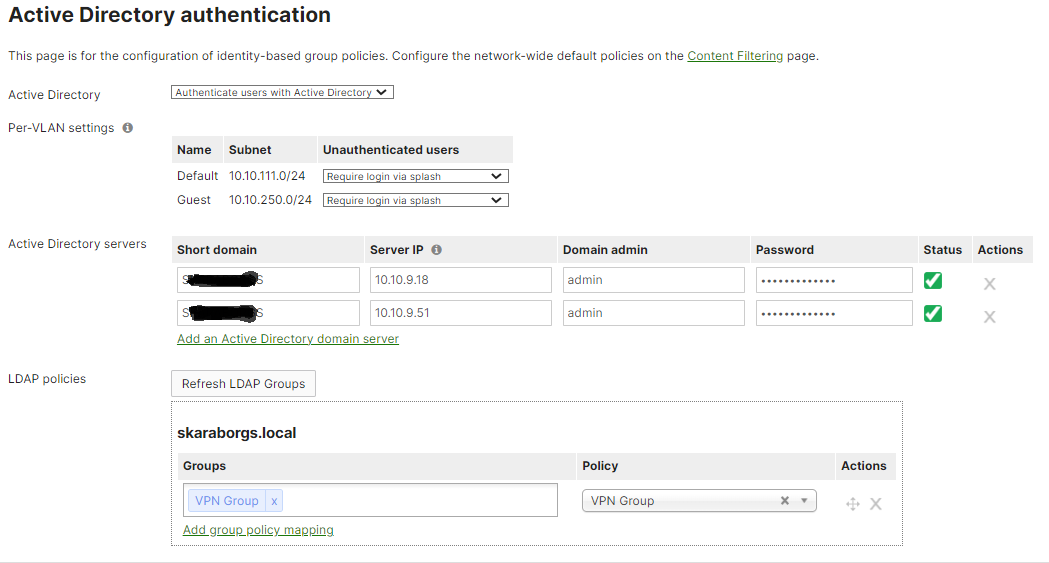Open the Content Filtering page link
This screenshot has height=563, width=1049.
pyautogui.click(x=735, y=56)
